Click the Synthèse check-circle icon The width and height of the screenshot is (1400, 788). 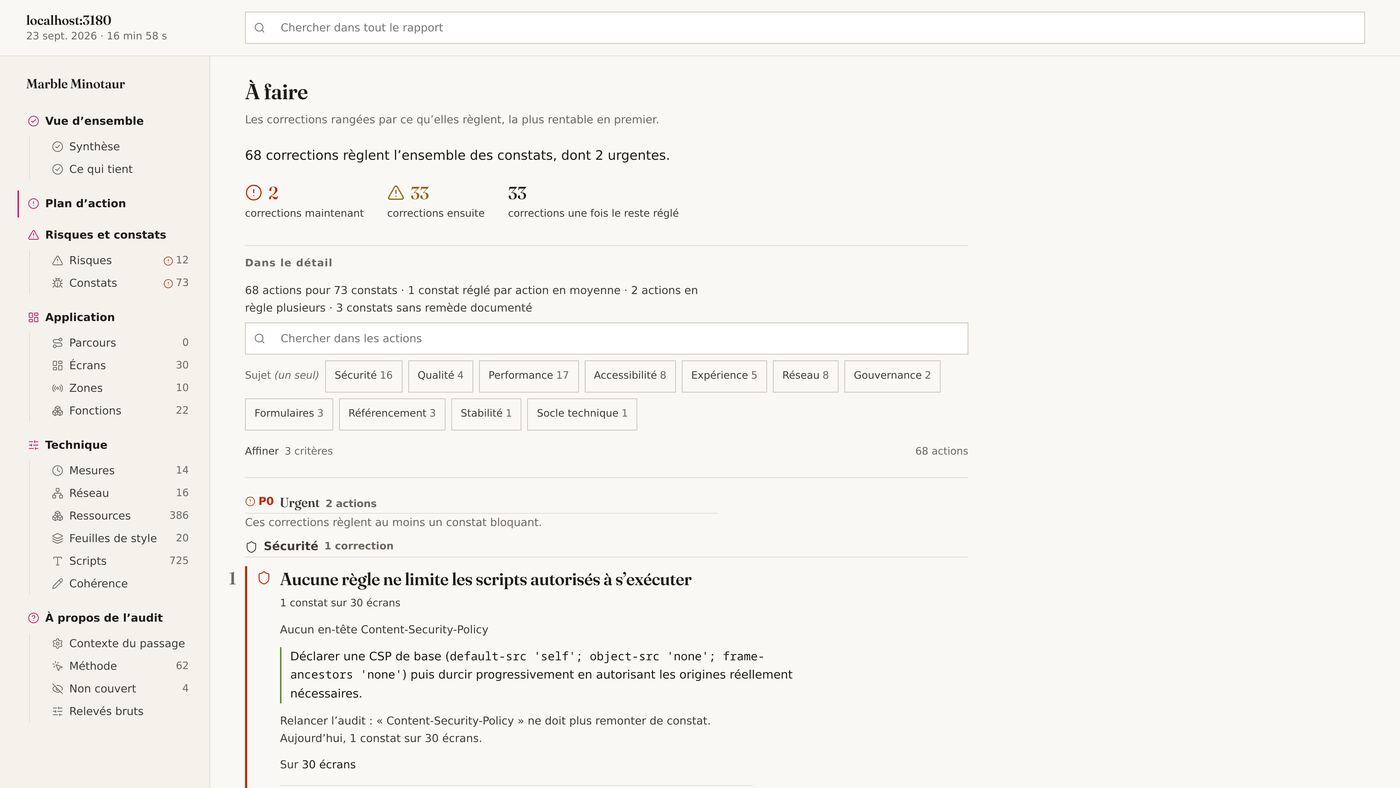57,147
